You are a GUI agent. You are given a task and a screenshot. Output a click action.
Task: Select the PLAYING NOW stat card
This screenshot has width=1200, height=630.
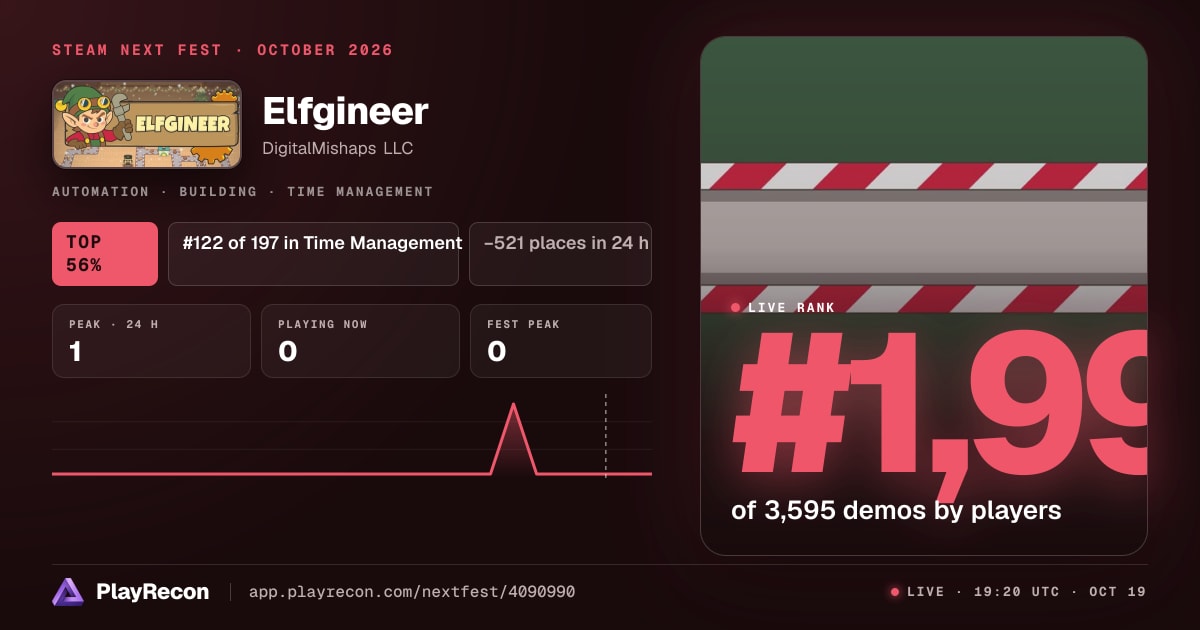tap(360, 341)
